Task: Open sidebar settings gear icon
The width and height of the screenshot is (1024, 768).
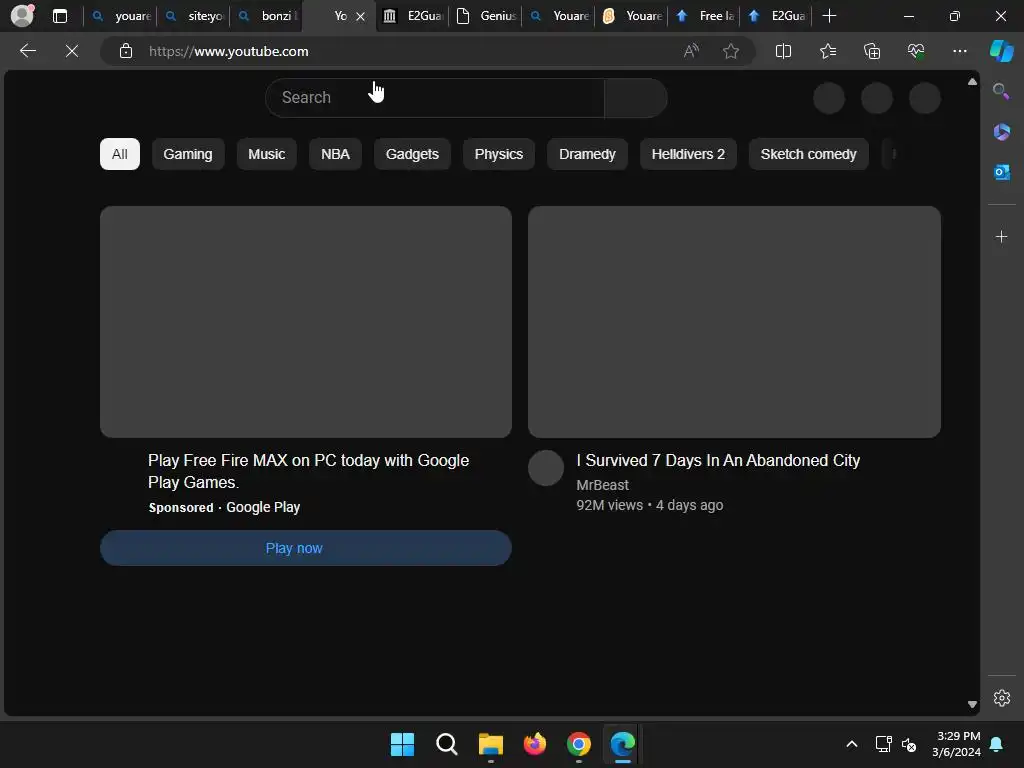Action: tap(1001, 698)
